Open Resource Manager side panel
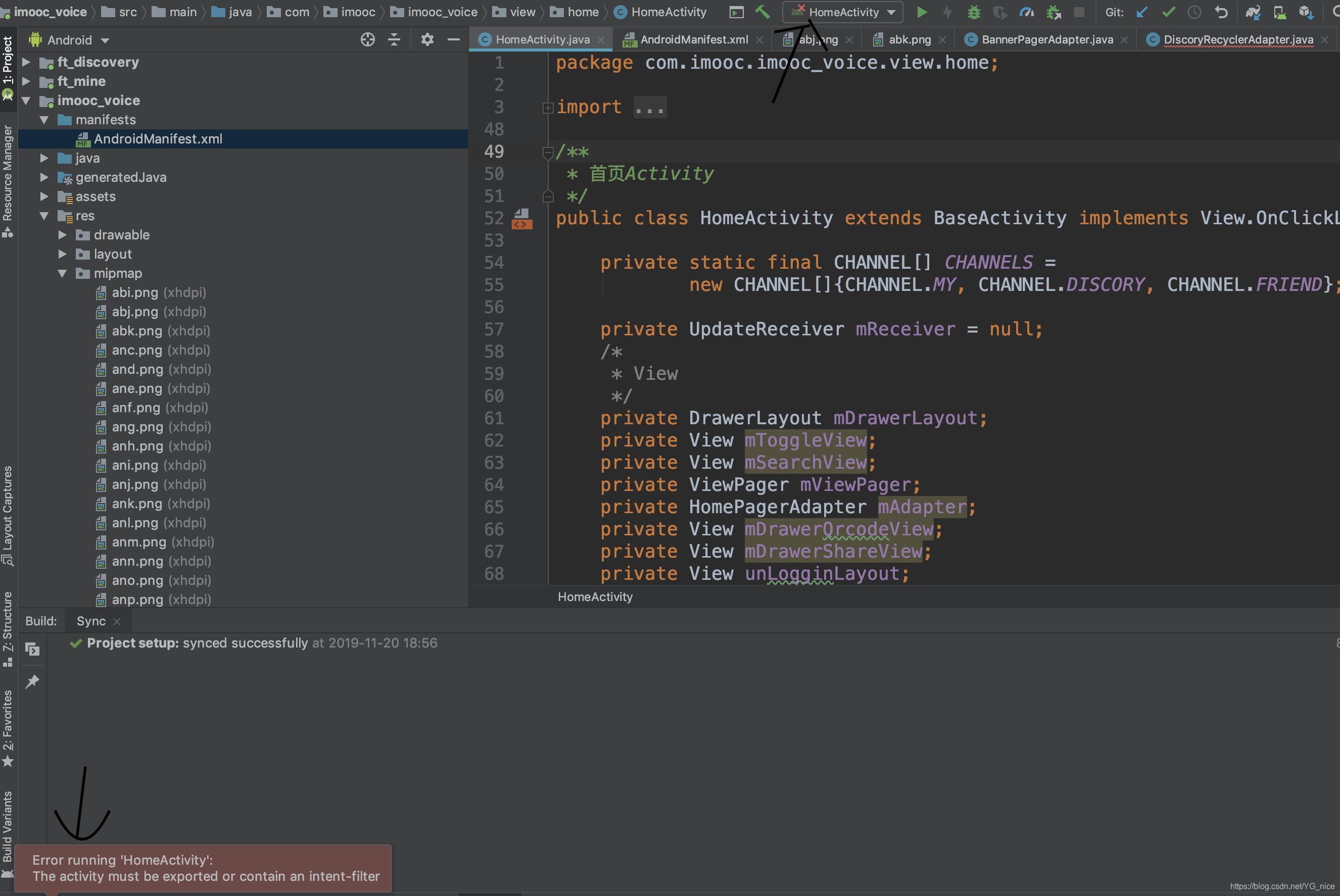The image size is (1340, 896). 8,174
